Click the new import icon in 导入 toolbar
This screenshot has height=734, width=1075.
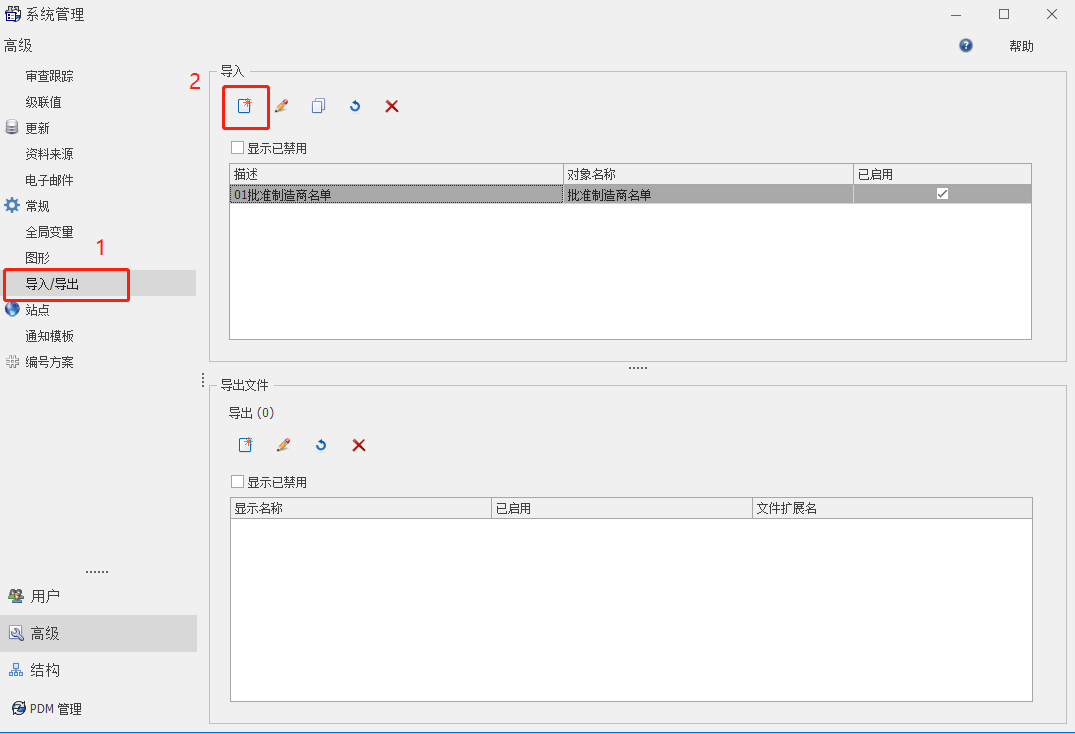[x=245, y=106]
